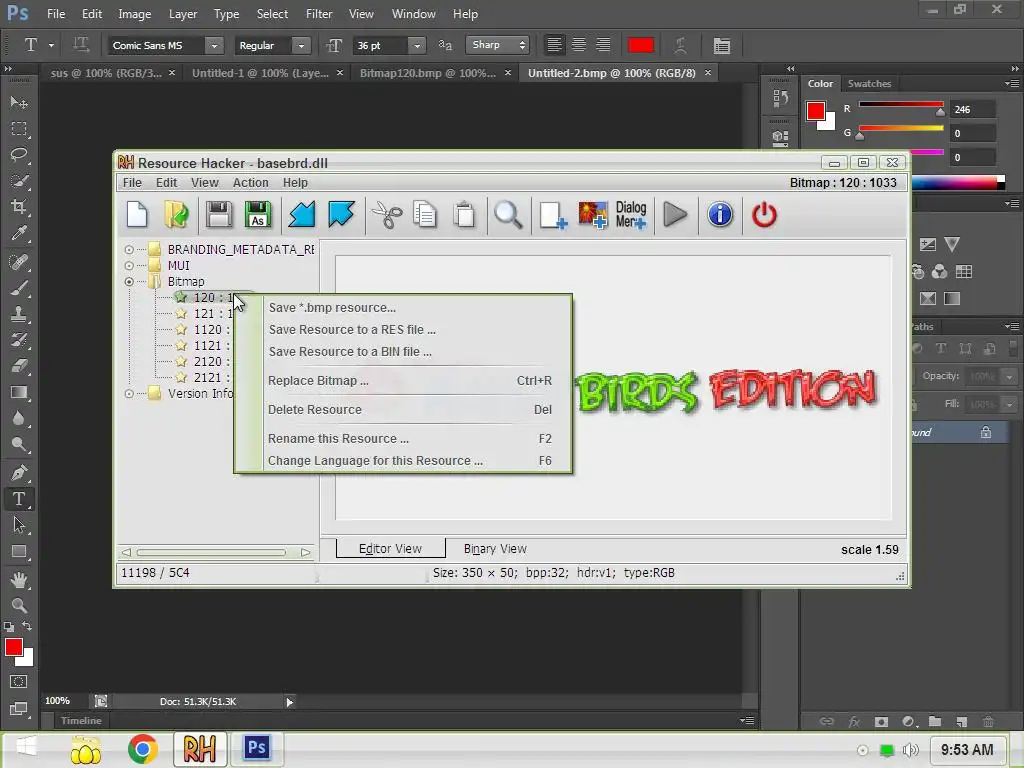Switch to the Editor View tab
This screenshot has width=1024, height=768.
coord(391,549)
